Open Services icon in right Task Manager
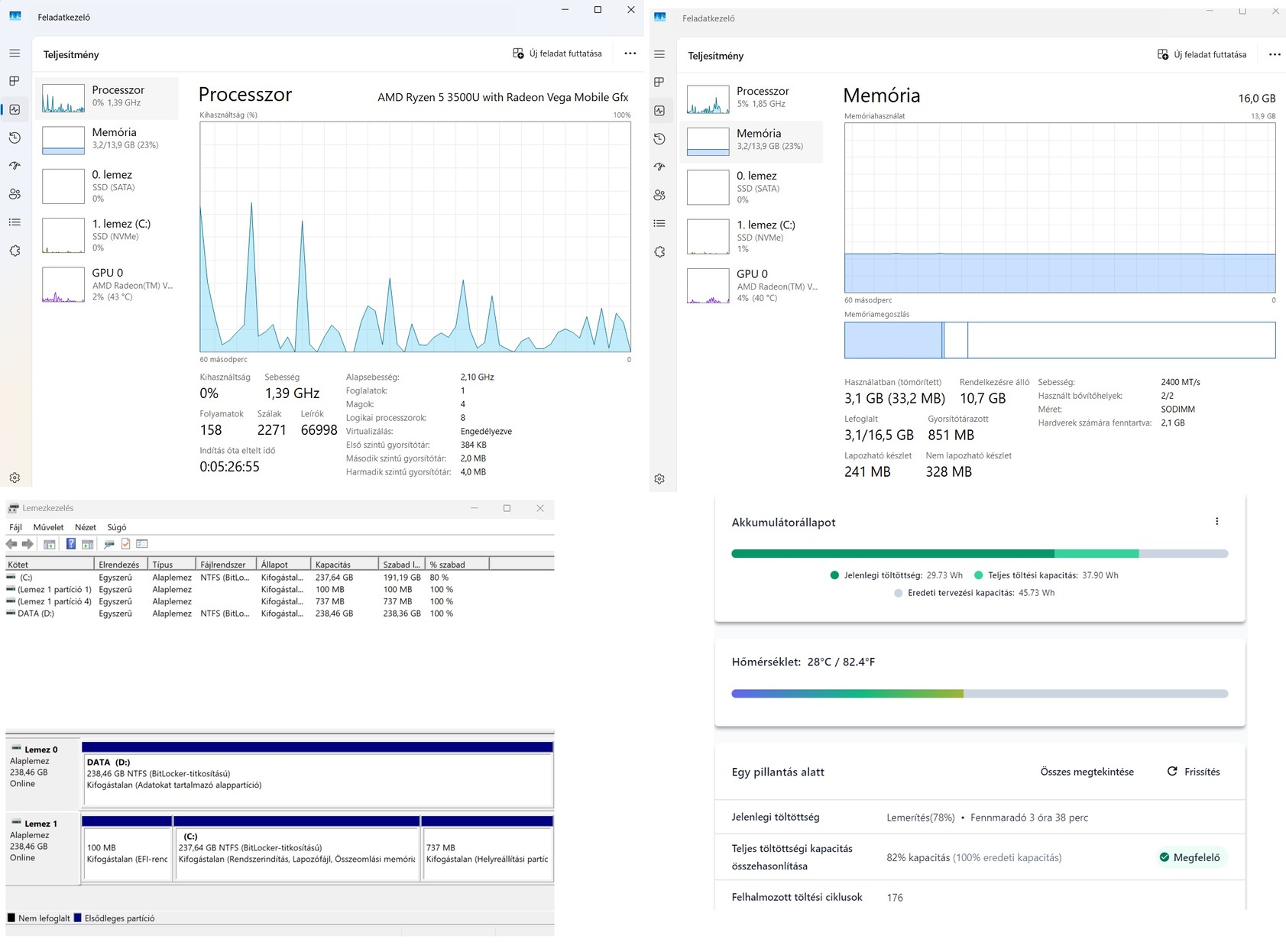Image resolution: width=1286 pixels, height=952 pixels. (659, 251)
